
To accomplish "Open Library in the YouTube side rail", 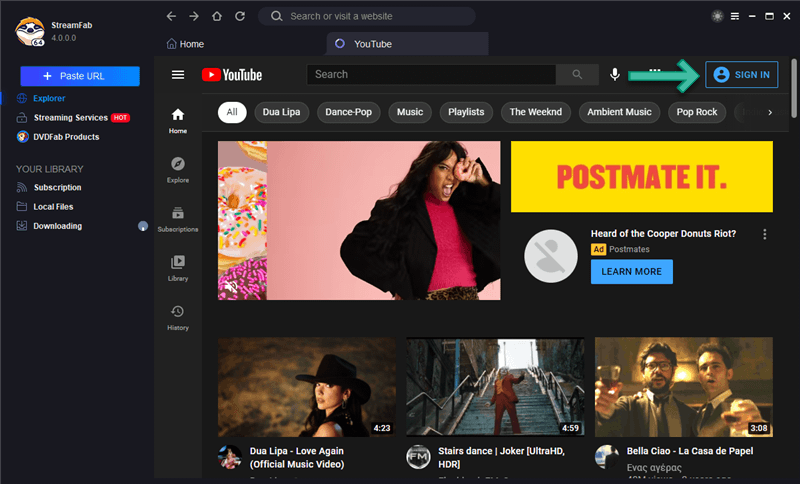I will pyautogui.click(x=178, y=269).
